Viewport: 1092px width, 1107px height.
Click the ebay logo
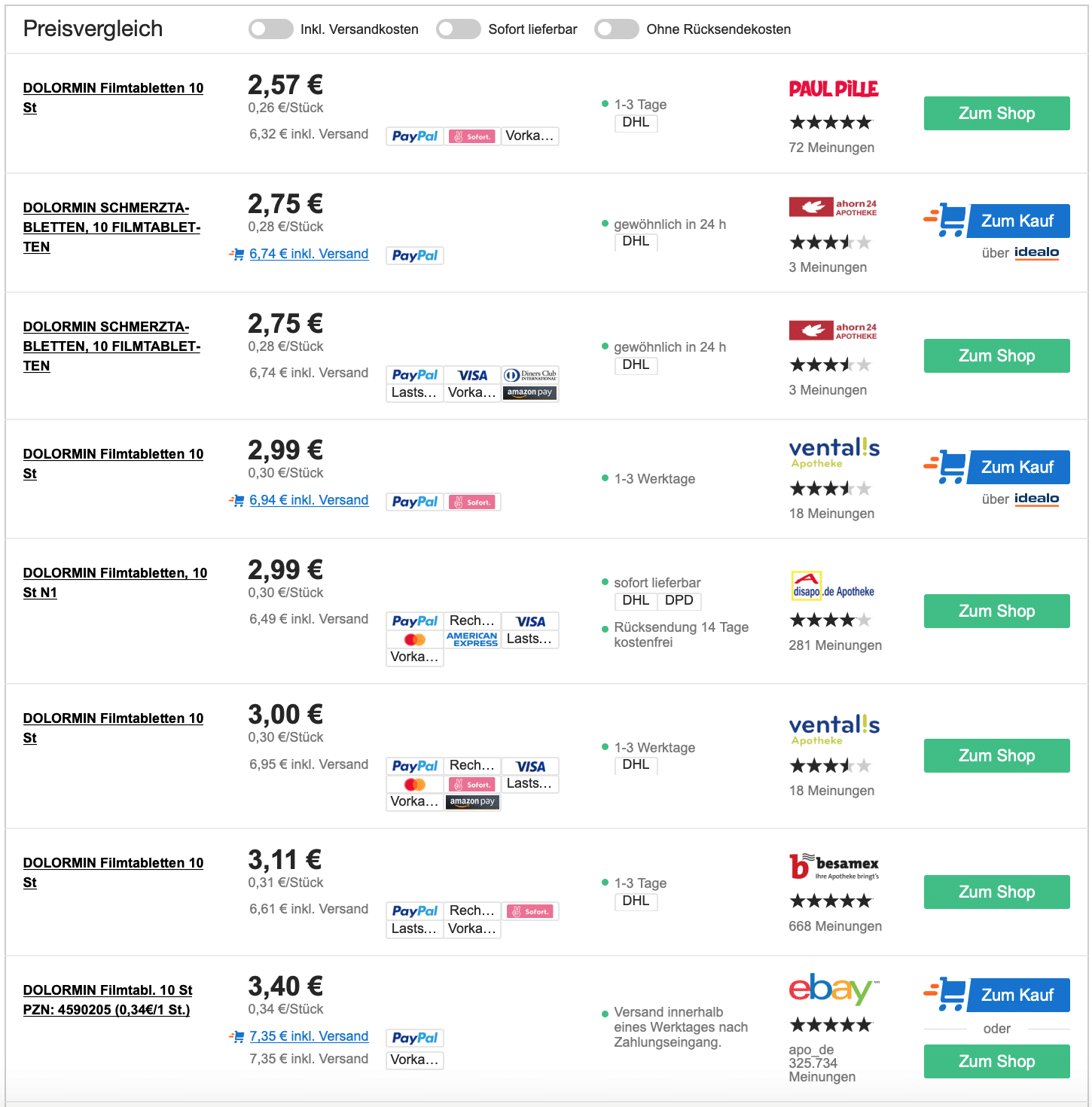834,989
